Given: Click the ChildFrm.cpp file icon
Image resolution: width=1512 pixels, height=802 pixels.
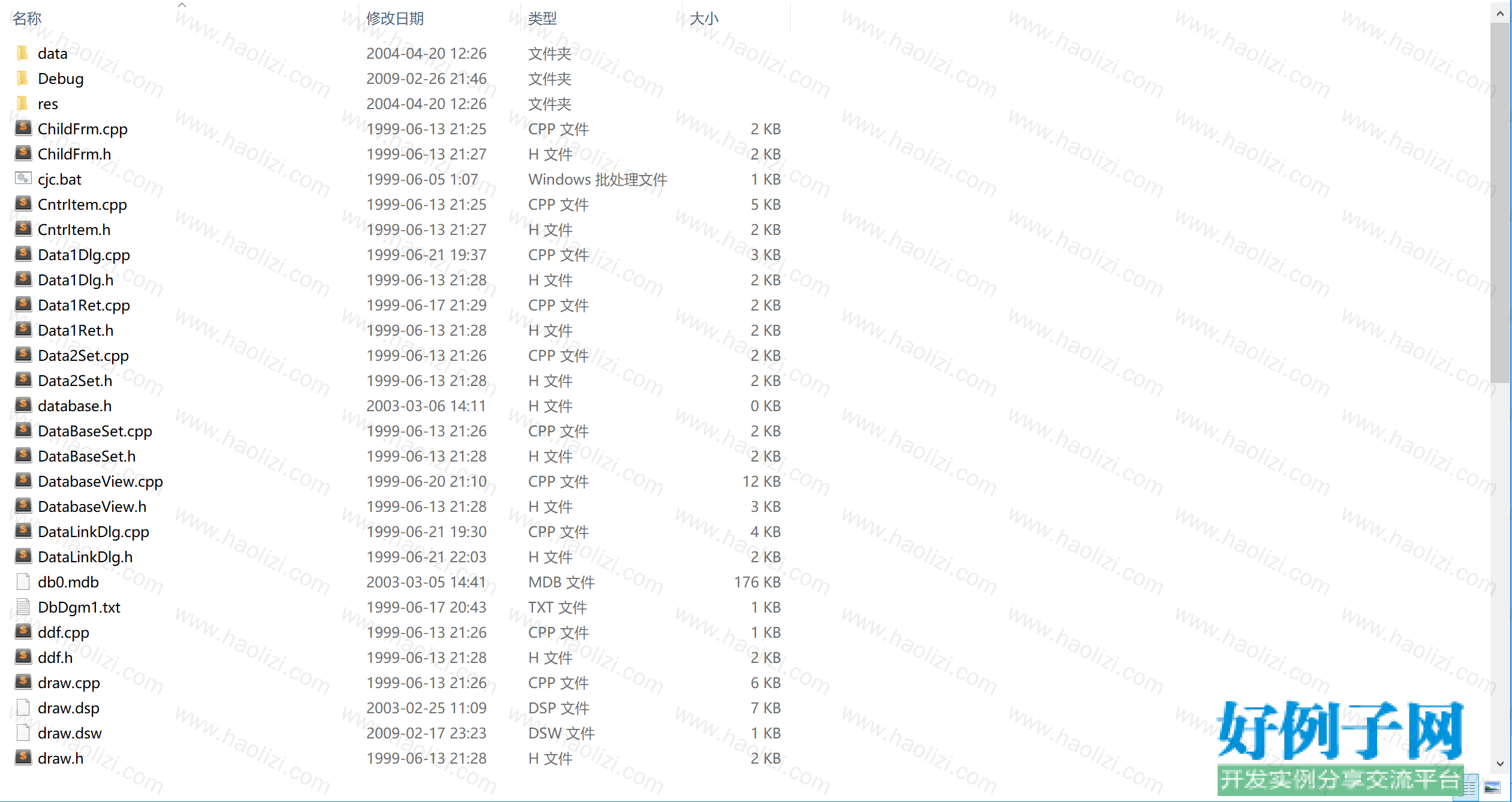Looking at the screenshot, I should click(x=23, y=128).
